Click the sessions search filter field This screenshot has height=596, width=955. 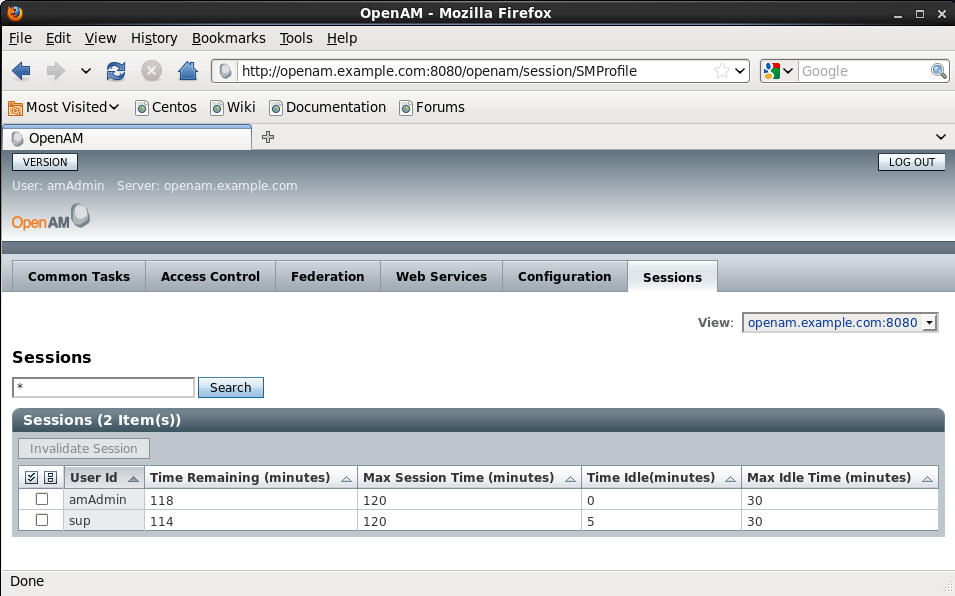pos(104,388)
